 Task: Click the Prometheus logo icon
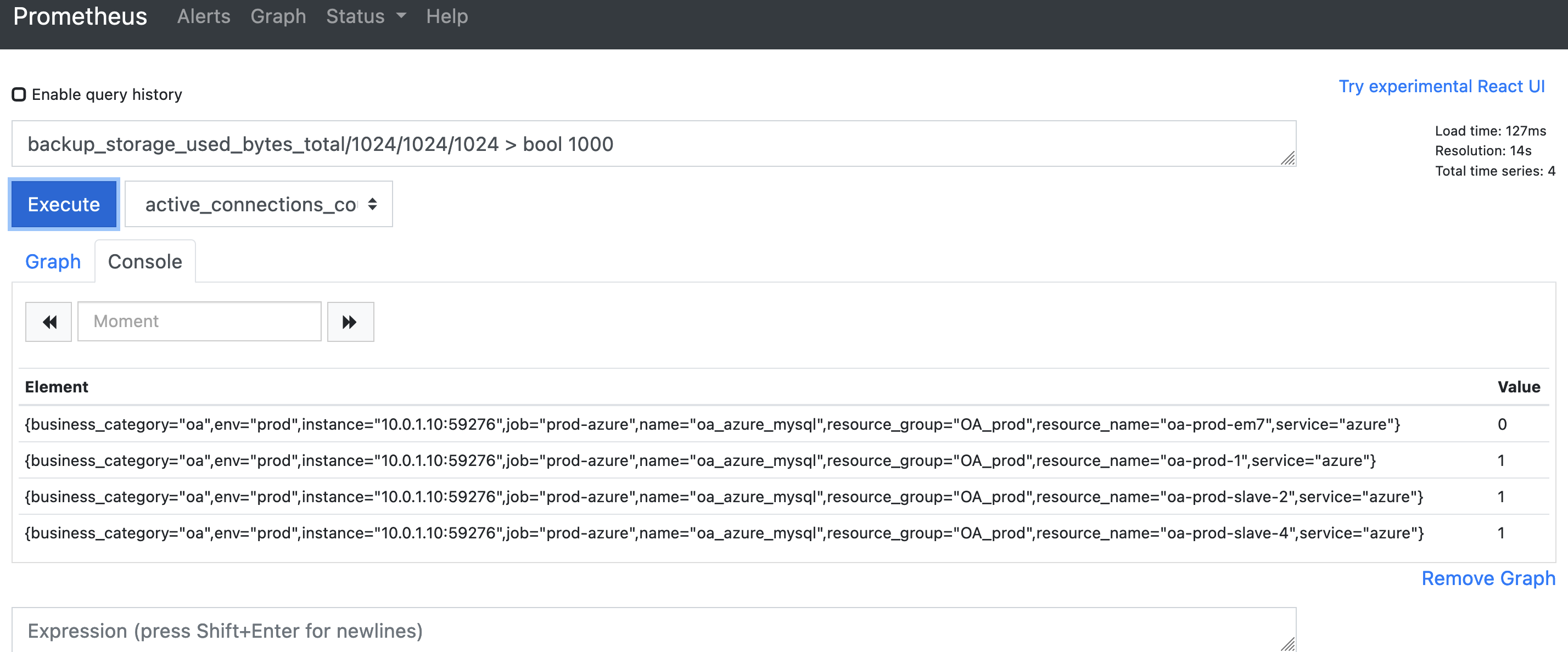tap(81, 16)
